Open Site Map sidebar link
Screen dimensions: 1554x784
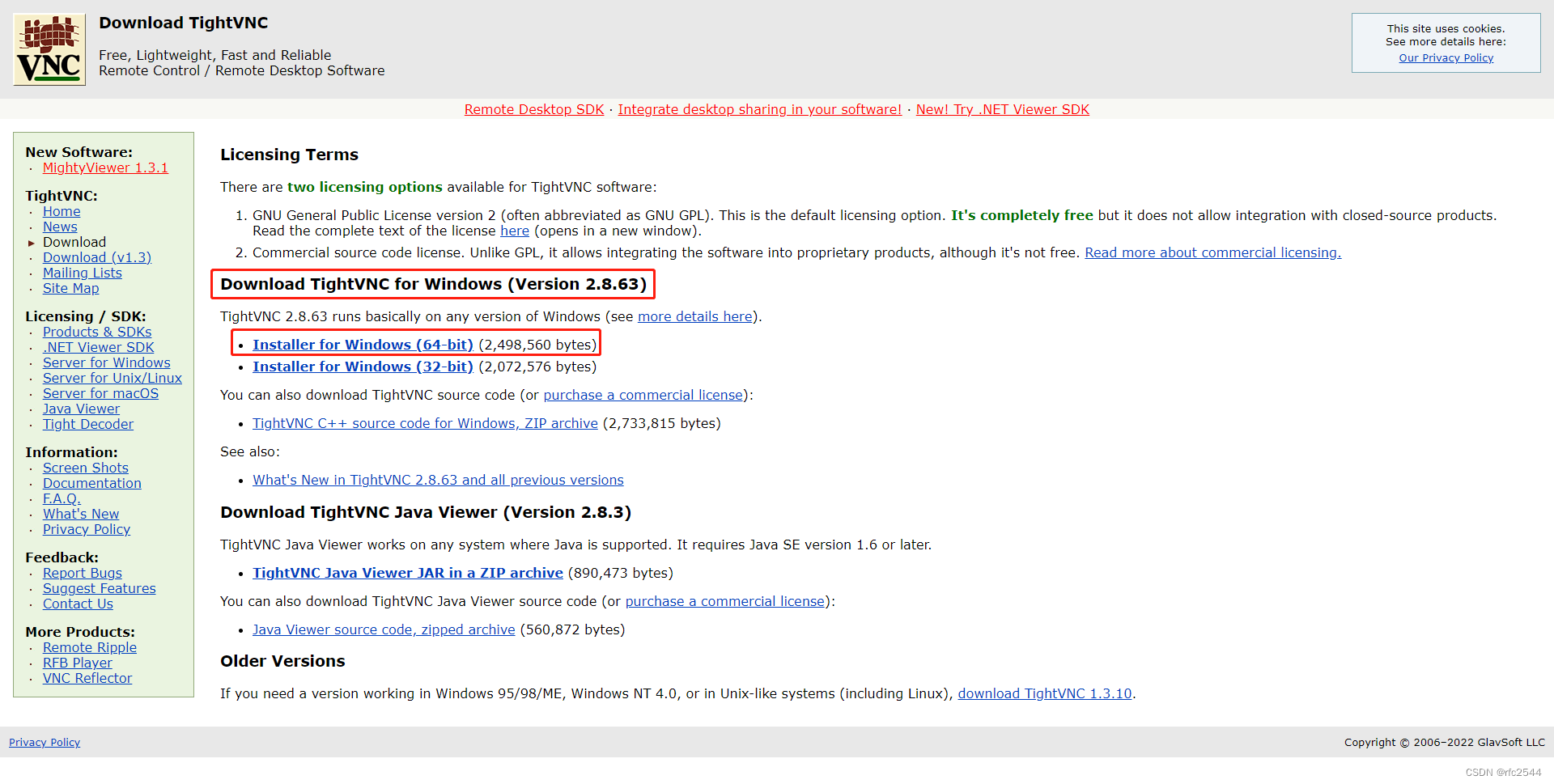coord(71,288)
